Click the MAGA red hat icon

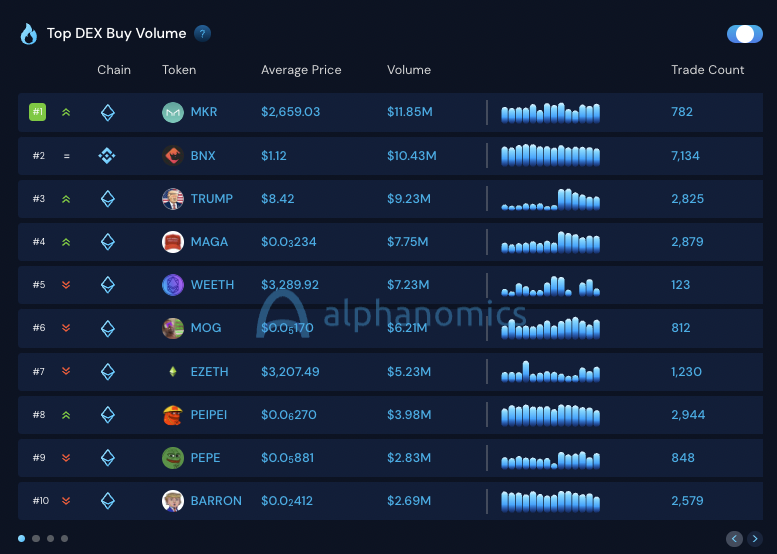[x=173, y=242]
